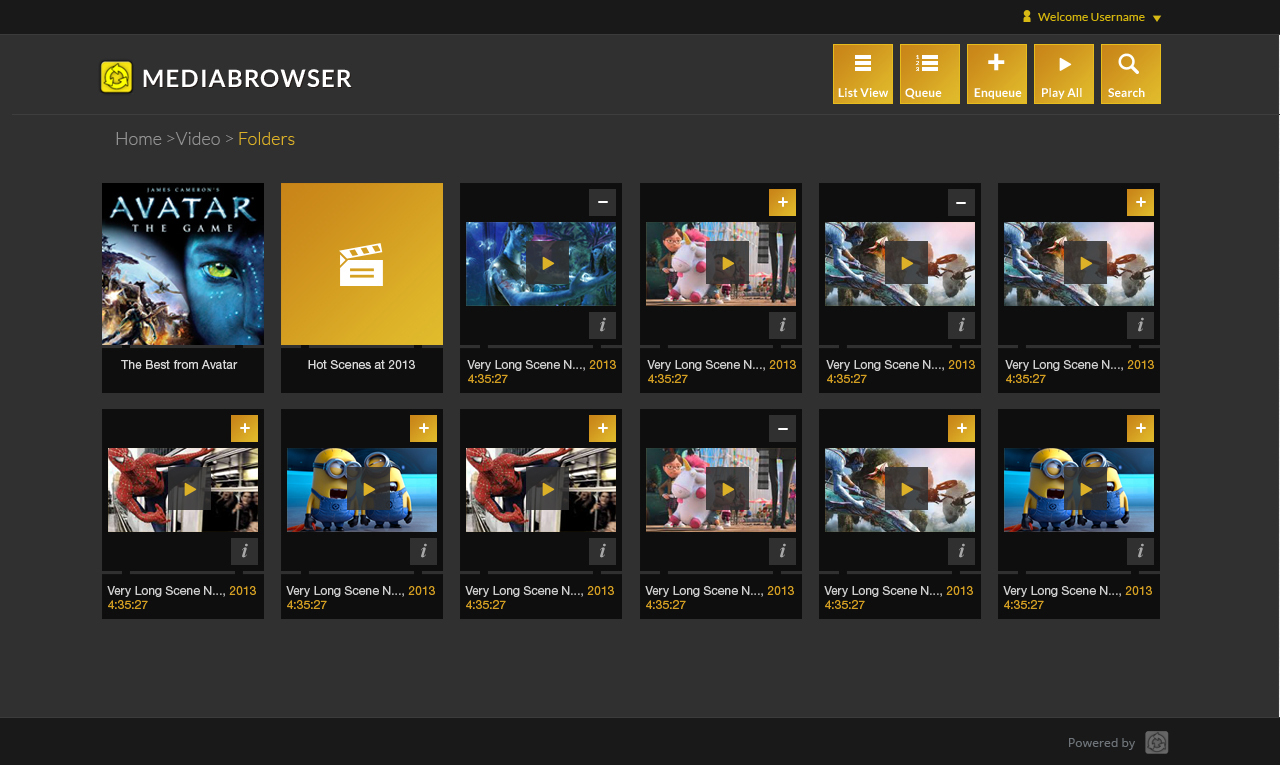
Task: Click the MEDIABROWSER title text
Action: click(x=247, y=78)
